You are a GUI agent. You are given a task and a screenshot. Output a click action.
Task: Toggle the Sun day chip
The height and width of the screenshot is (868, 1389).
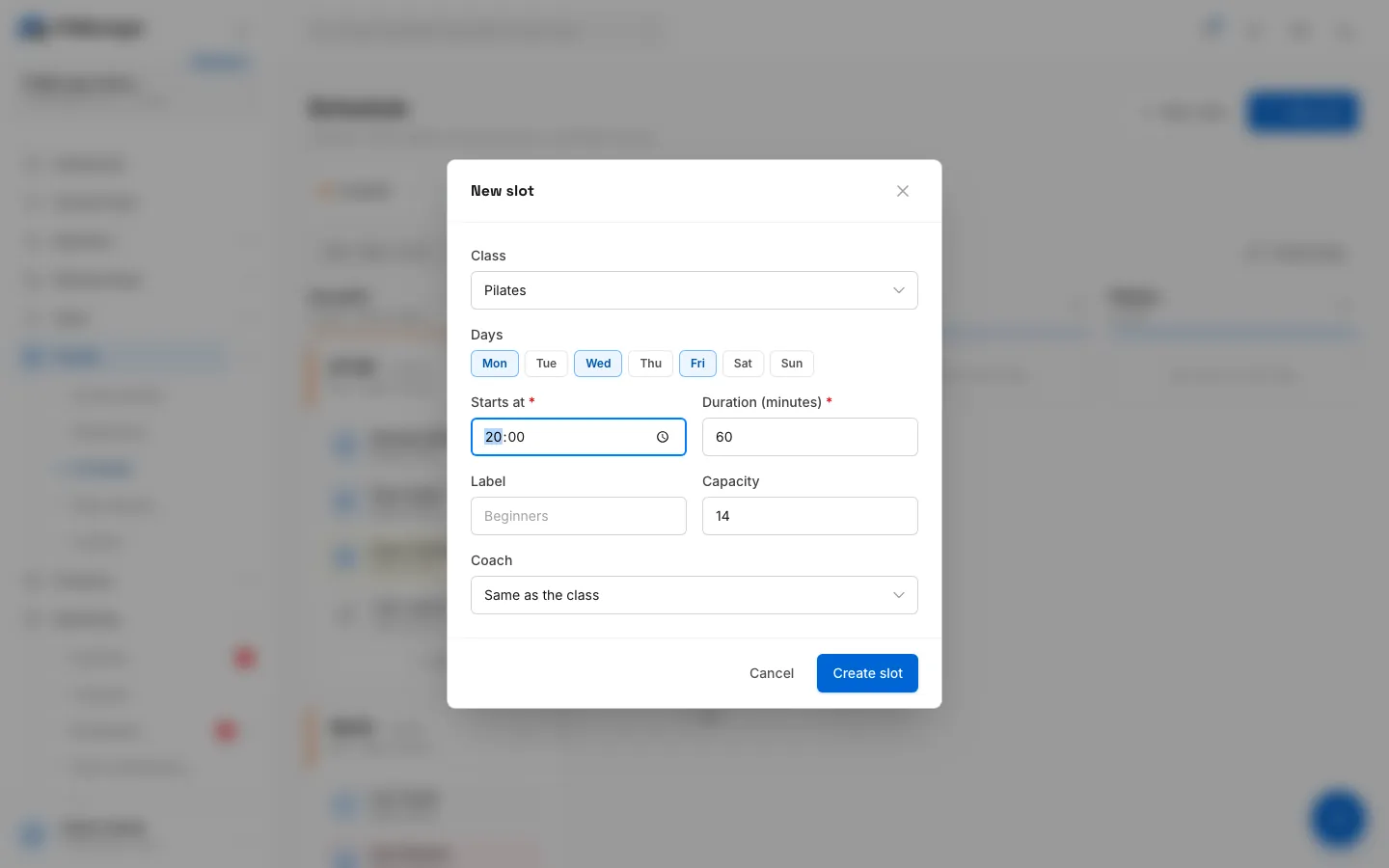[x=792, y=364]
